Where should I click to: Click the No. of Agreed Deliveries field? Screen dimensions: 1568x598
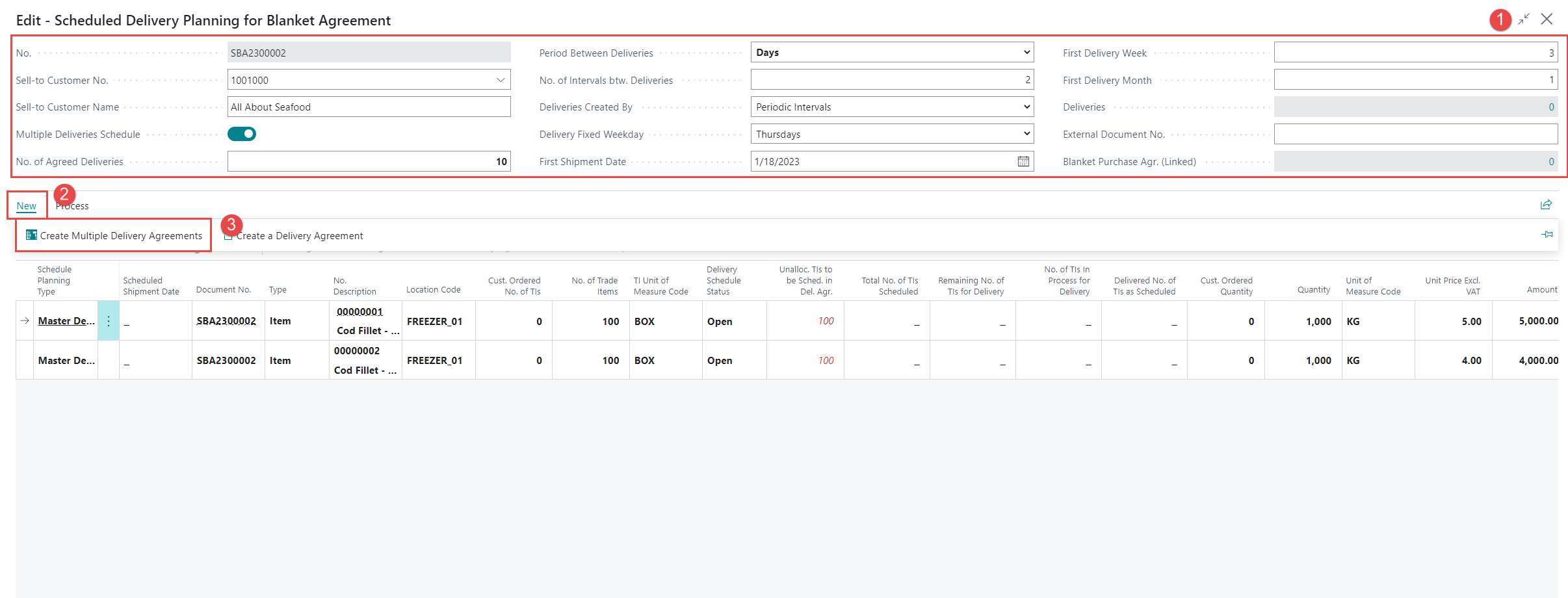point(369,162)
